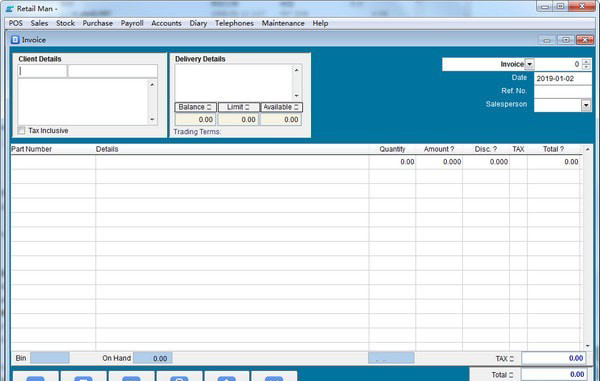Click the Limit button

238,107
